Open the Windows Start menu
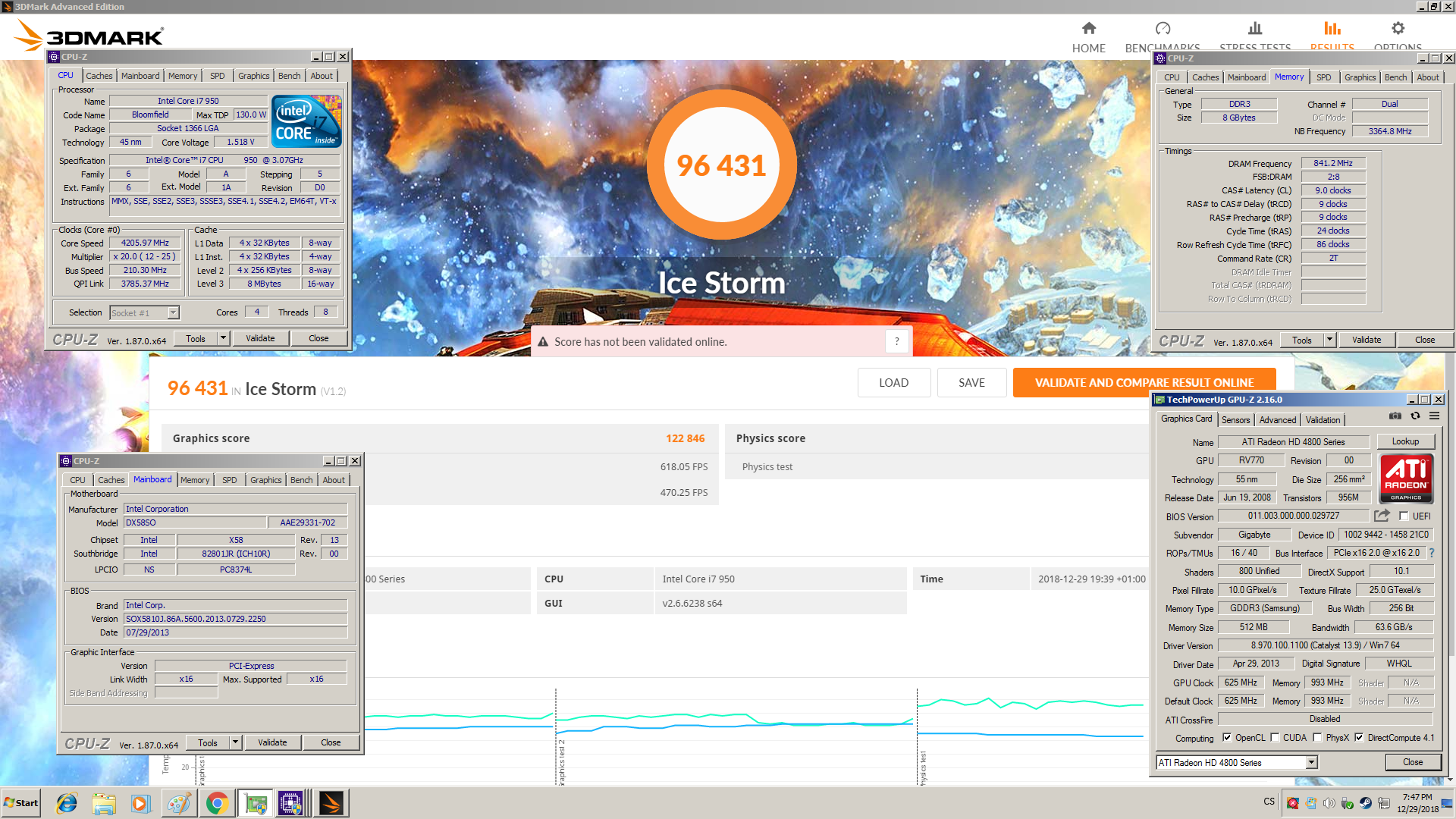Viewport: 1456px width, 819px height. point(21,803)
